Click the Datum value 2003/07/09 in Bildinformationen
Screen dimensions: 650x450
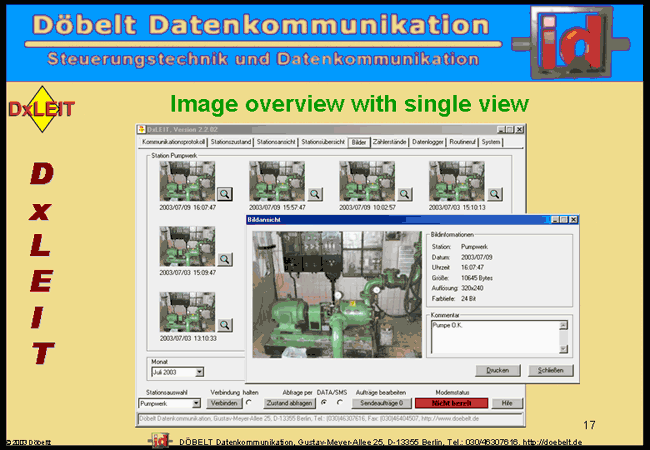click(477, 257)
